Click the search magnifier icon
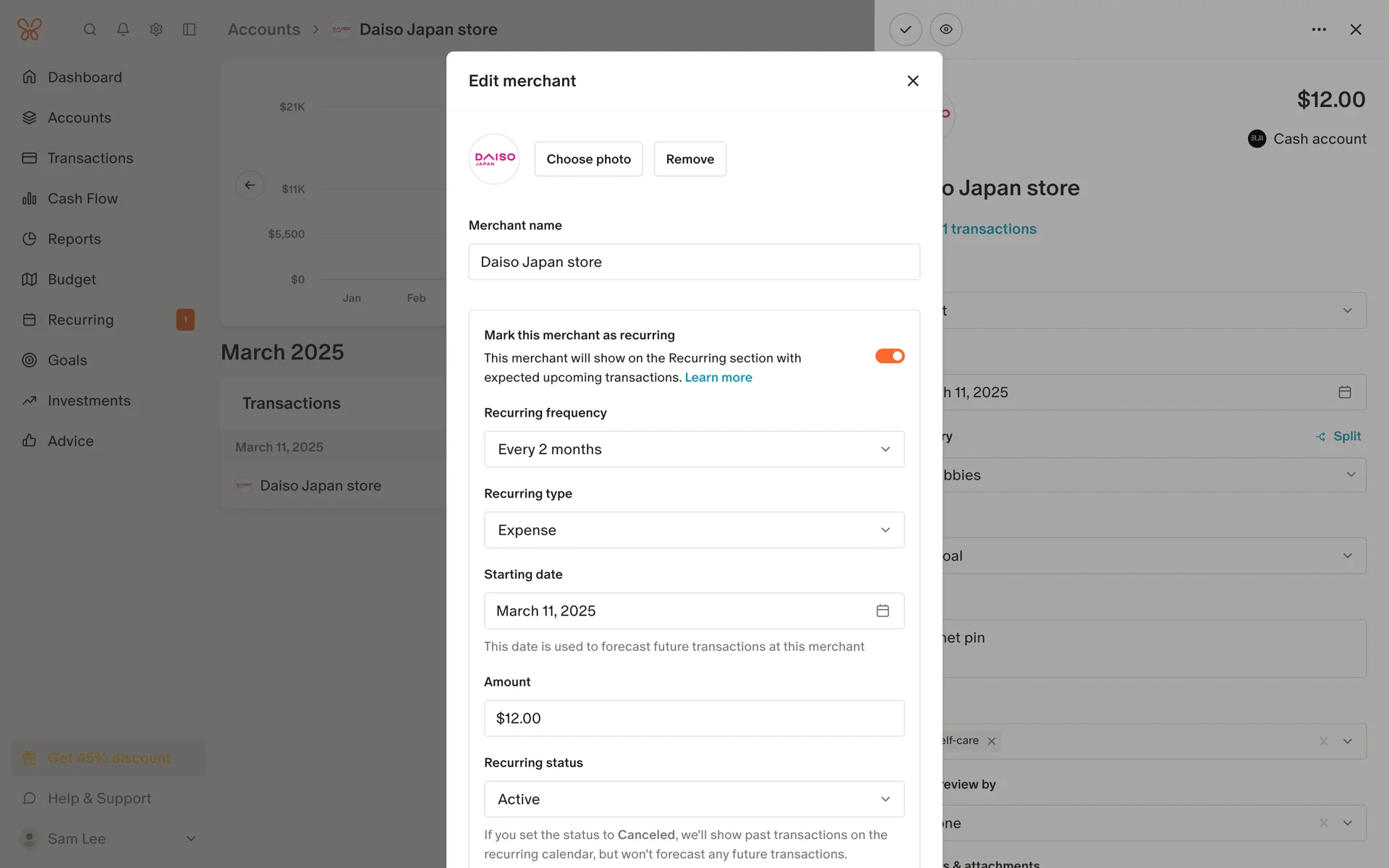 90,30
